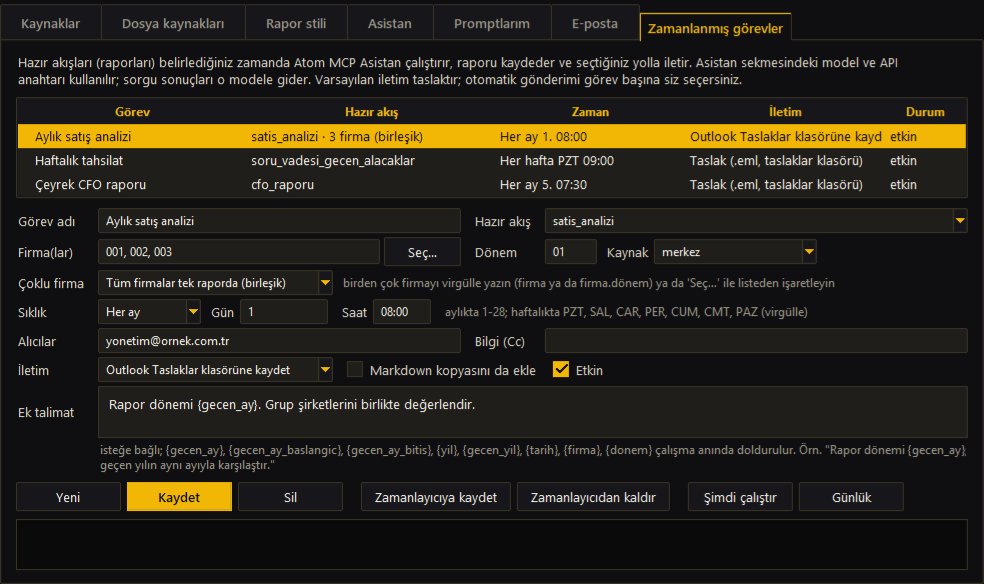984x584 pixels.
Task: Click the Görev column header
Action: [x=132, y=112]
